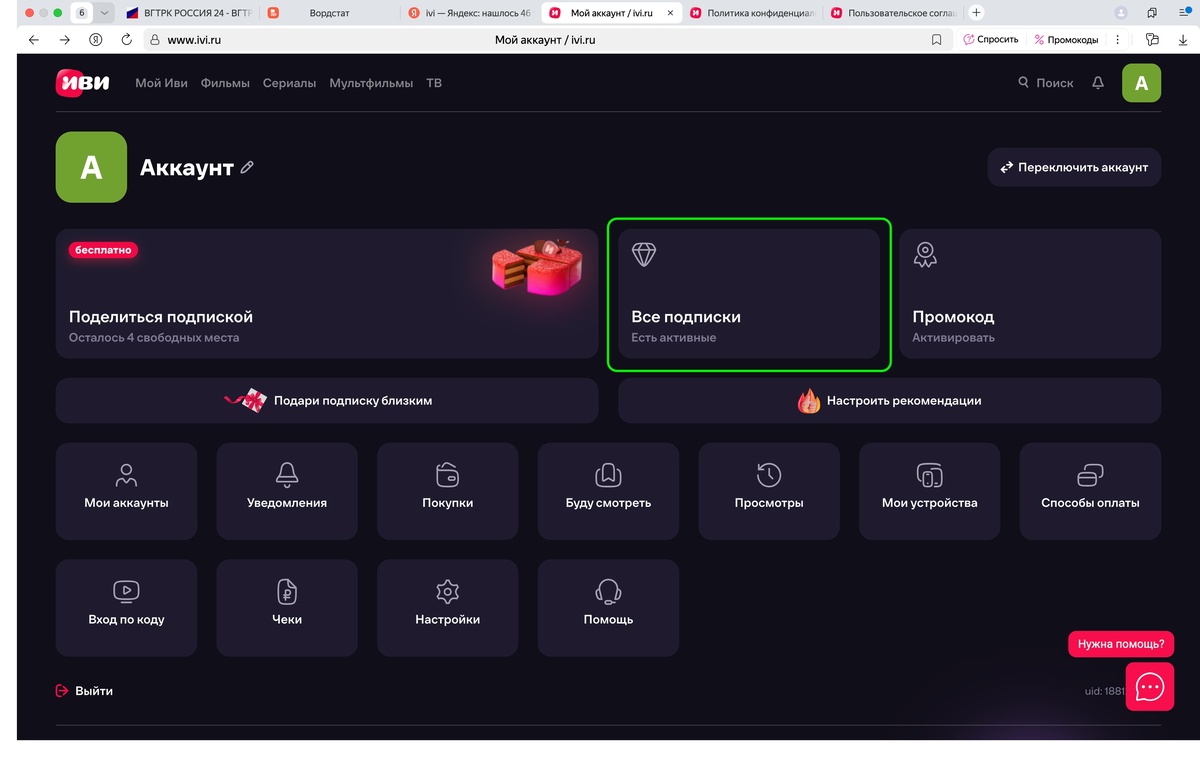Viewport: 1200px width, 760px height.
Task: Open the Поиск search
Action: click(x=1046, y=83)
